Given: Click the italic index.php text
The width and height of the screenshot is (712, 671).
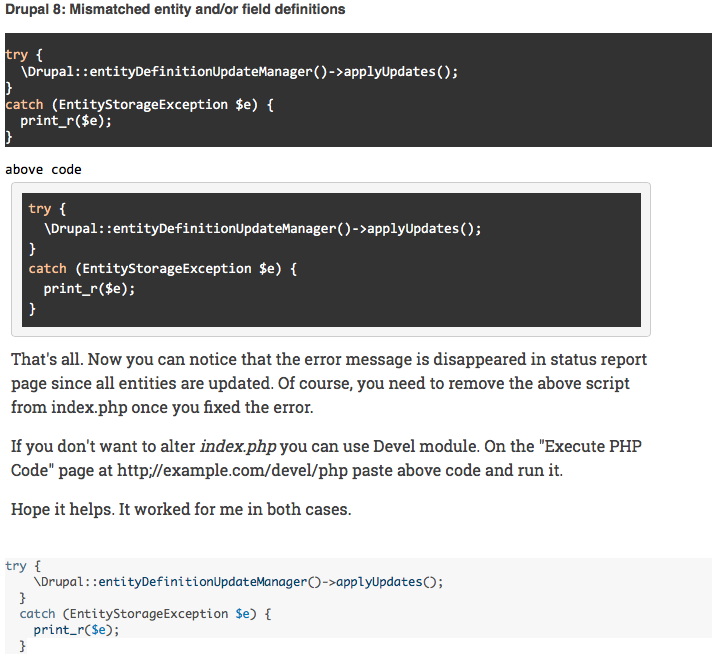Looking at the screenshot, I should pyautogui.click(x=238, y=446).
